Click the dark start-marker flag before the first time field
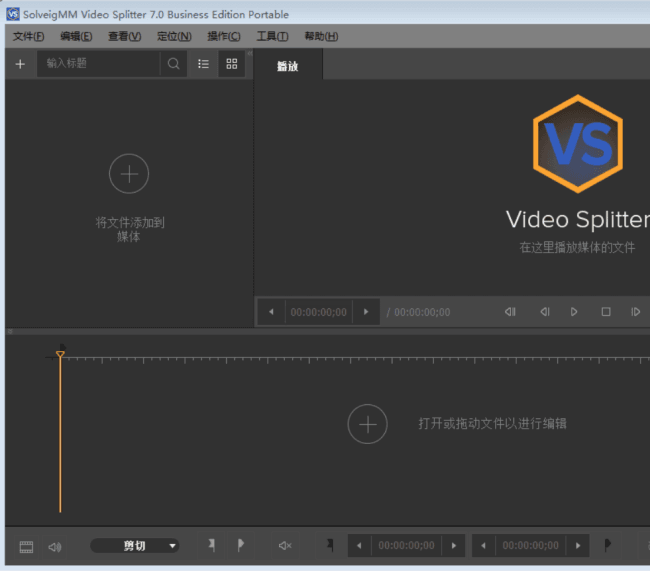This screenshot has height=571, width=650. pos(330,544)
